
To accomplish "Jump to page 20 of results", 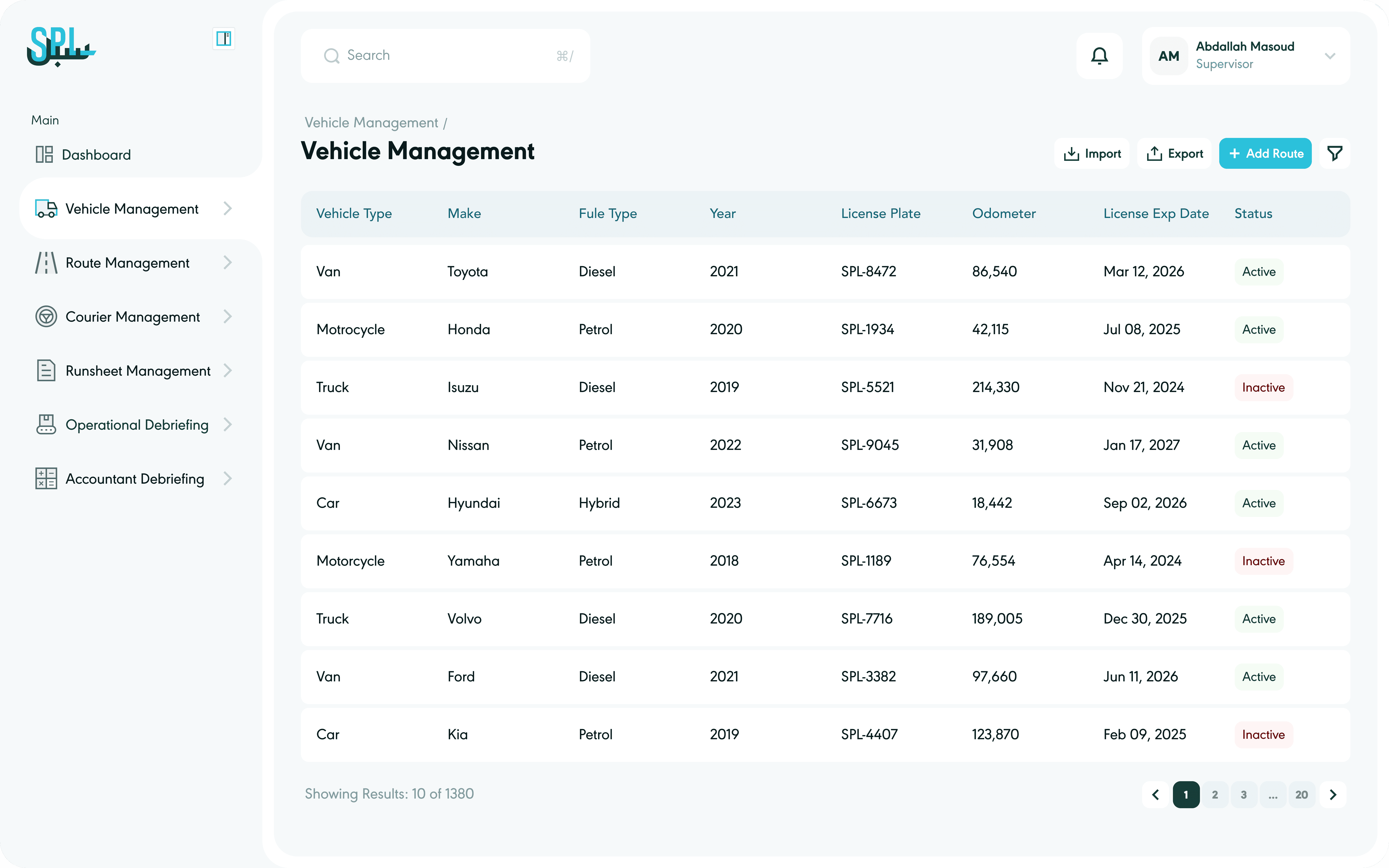I will click(1301, 794).
